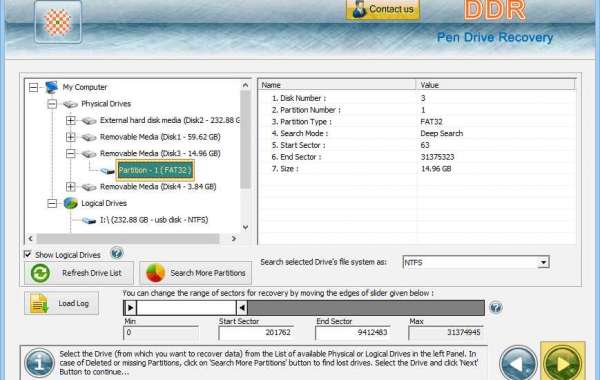Click right slider handle with left arrow

click(x=242, y=308)
